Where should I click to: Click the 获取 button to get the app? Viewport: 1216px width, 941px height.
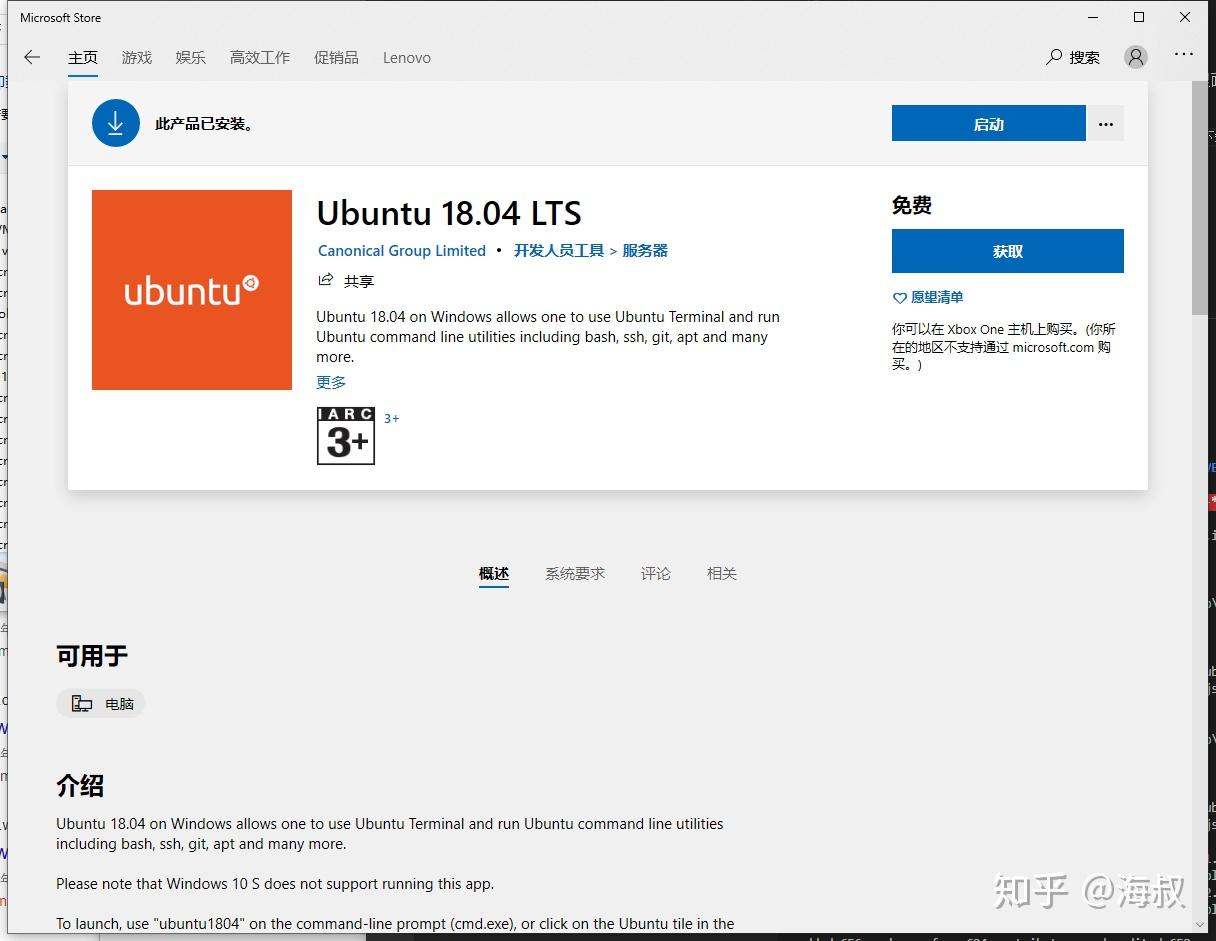(1007, 251)
